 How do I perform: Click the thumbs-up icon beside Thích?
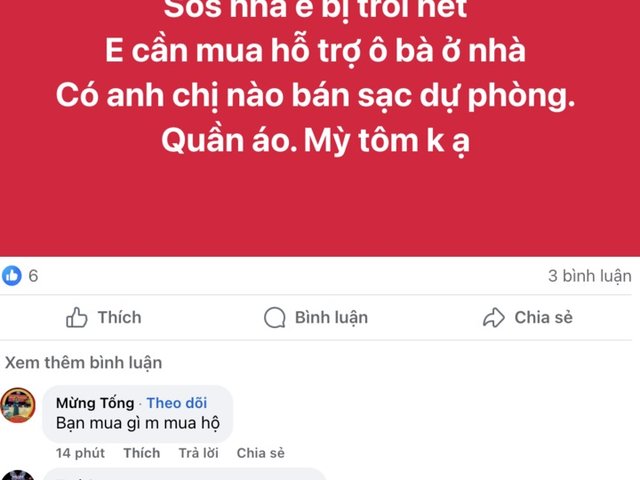(x=77, y=318)
